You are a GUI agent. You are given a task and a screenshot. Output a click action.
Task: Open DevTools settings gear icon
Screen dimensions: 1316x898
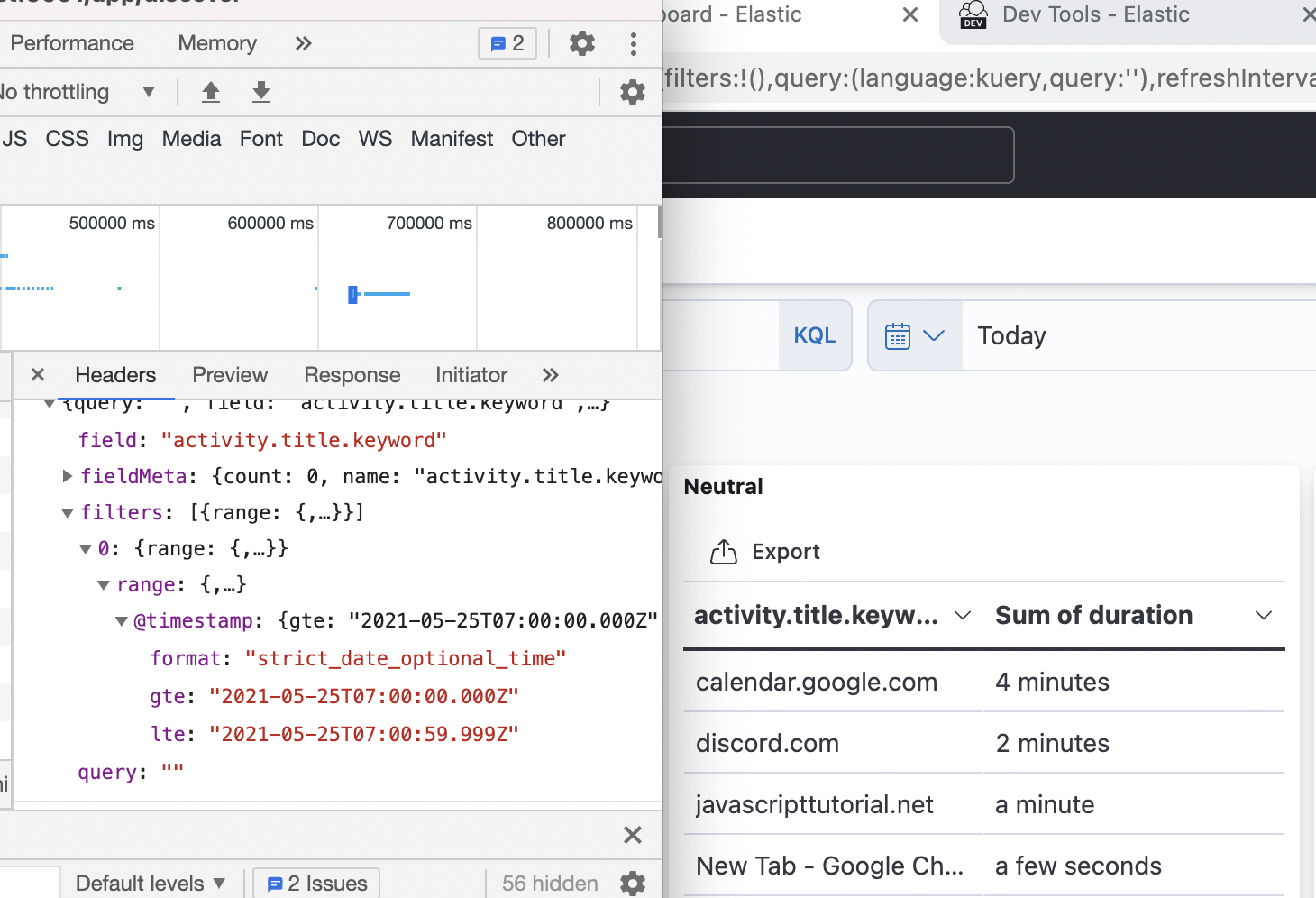click(x=582, y=43)
